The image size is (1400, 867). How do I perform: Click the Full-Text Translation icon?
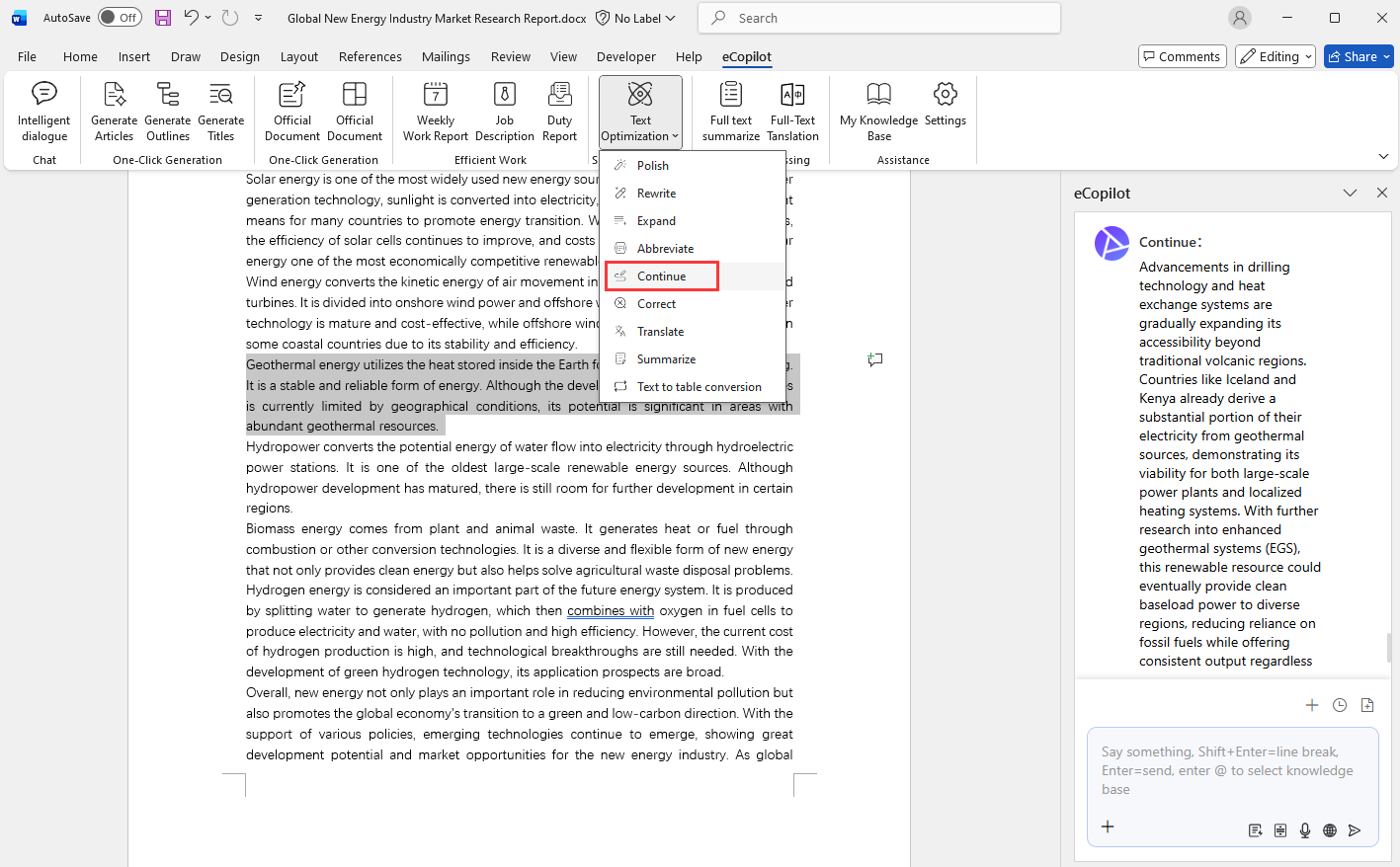coord(792,112)
